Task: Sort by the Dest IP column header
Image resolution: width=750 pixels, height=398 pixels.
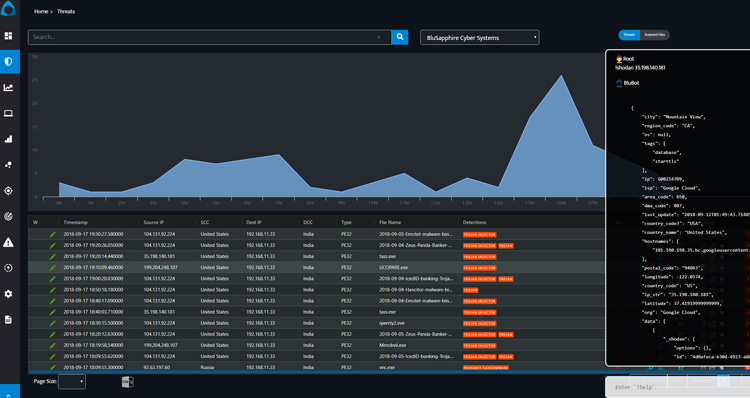Action: (x=254, y=222)
